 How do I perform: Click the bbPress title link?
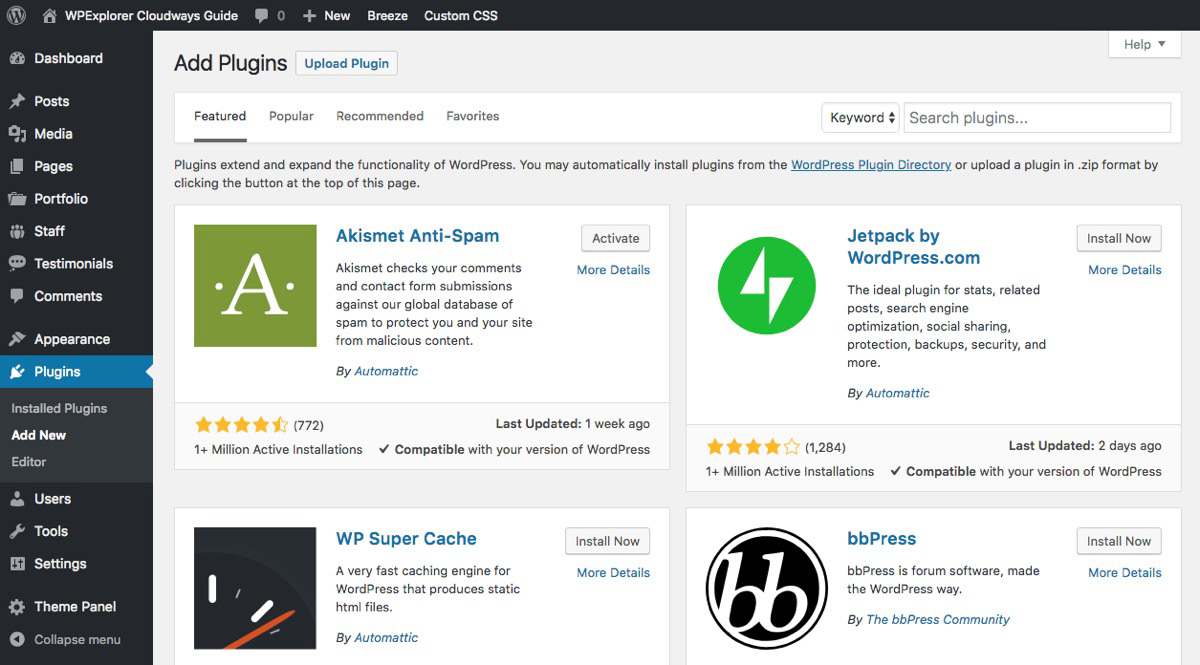(881, 539)
